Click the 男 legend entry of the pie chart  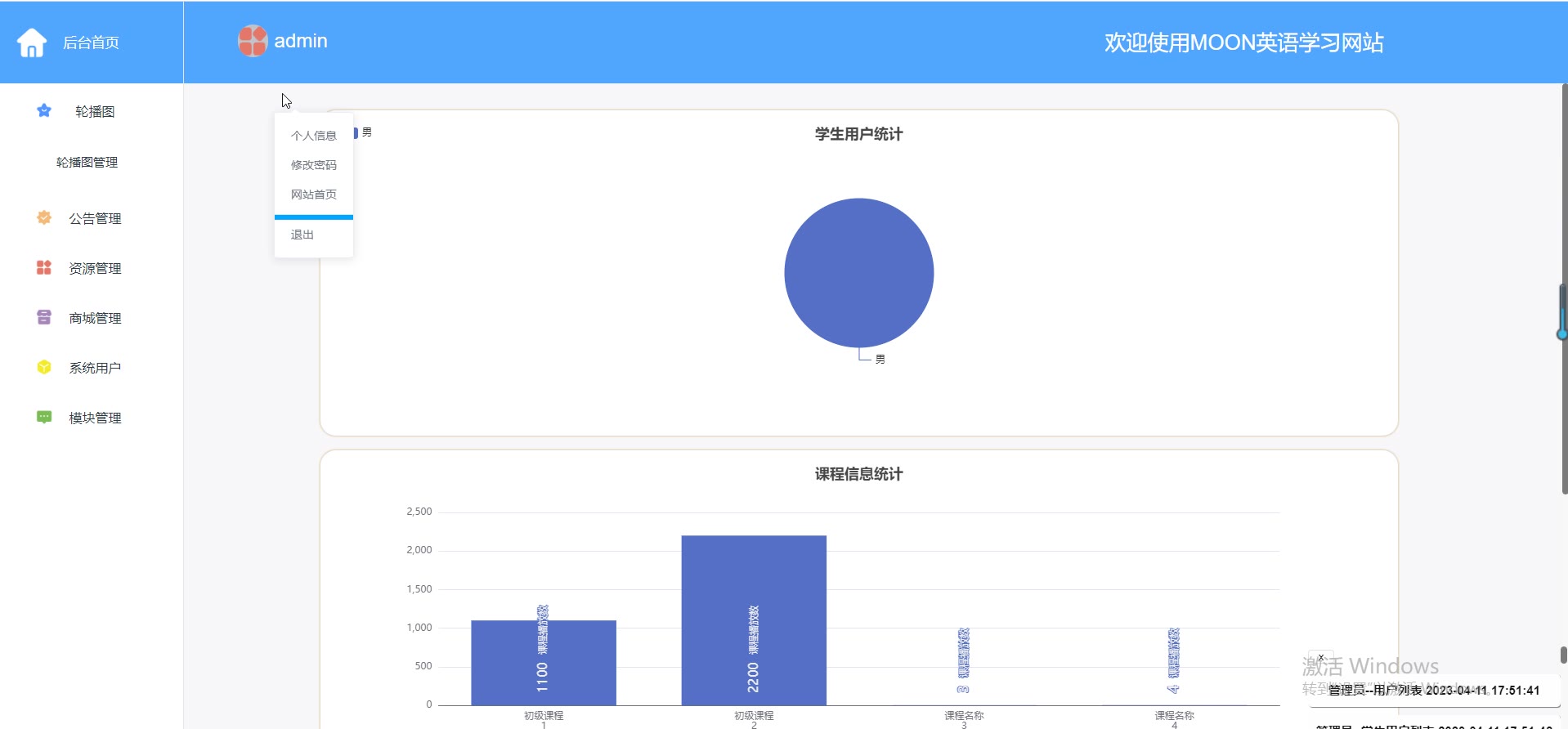[x=362, y=132]
